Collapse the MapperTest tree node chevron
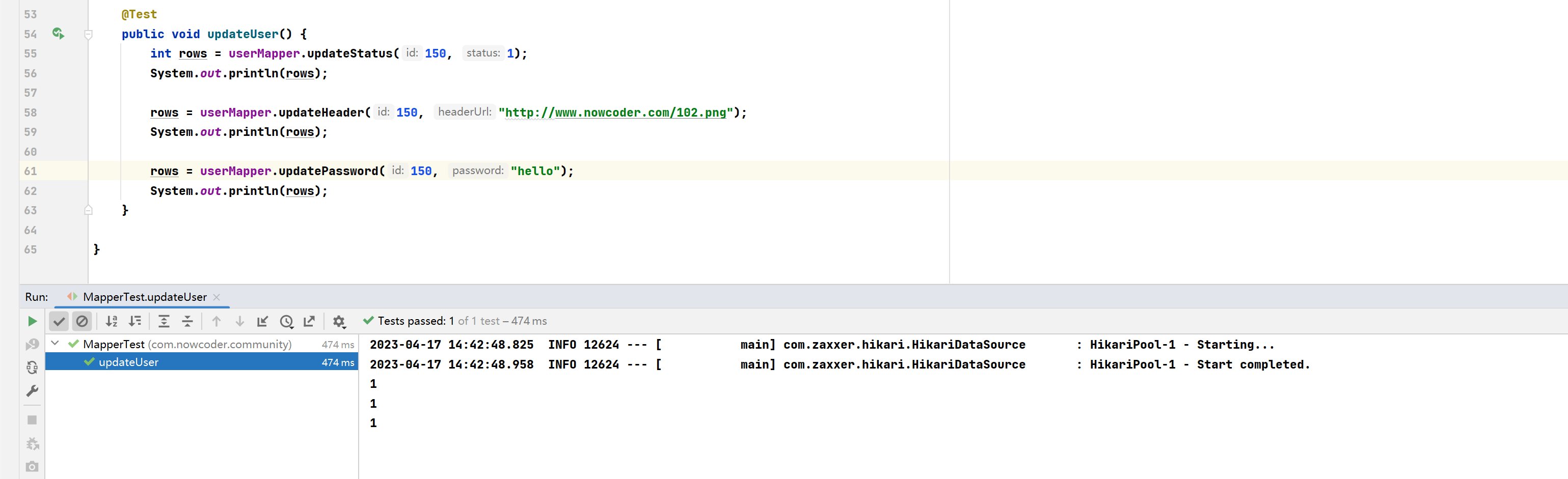1568x479 pixels. [56, 344]
